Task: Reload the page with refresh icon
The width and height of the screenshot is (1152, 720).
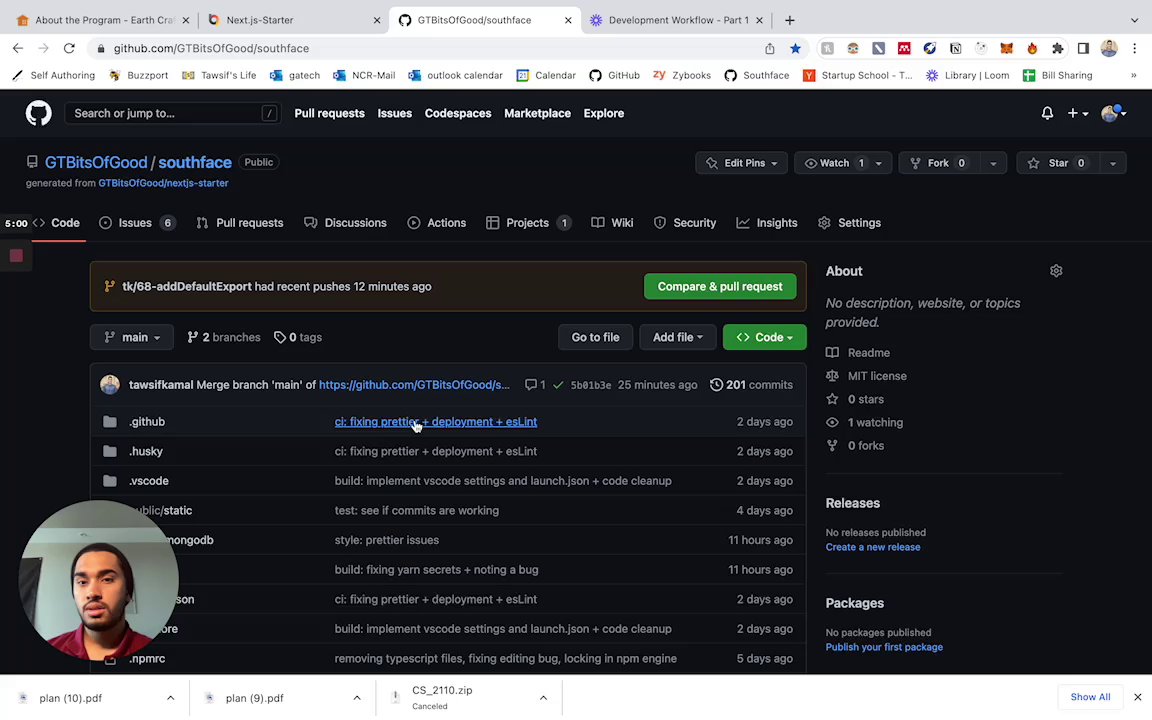Action: tap(69, 48)
